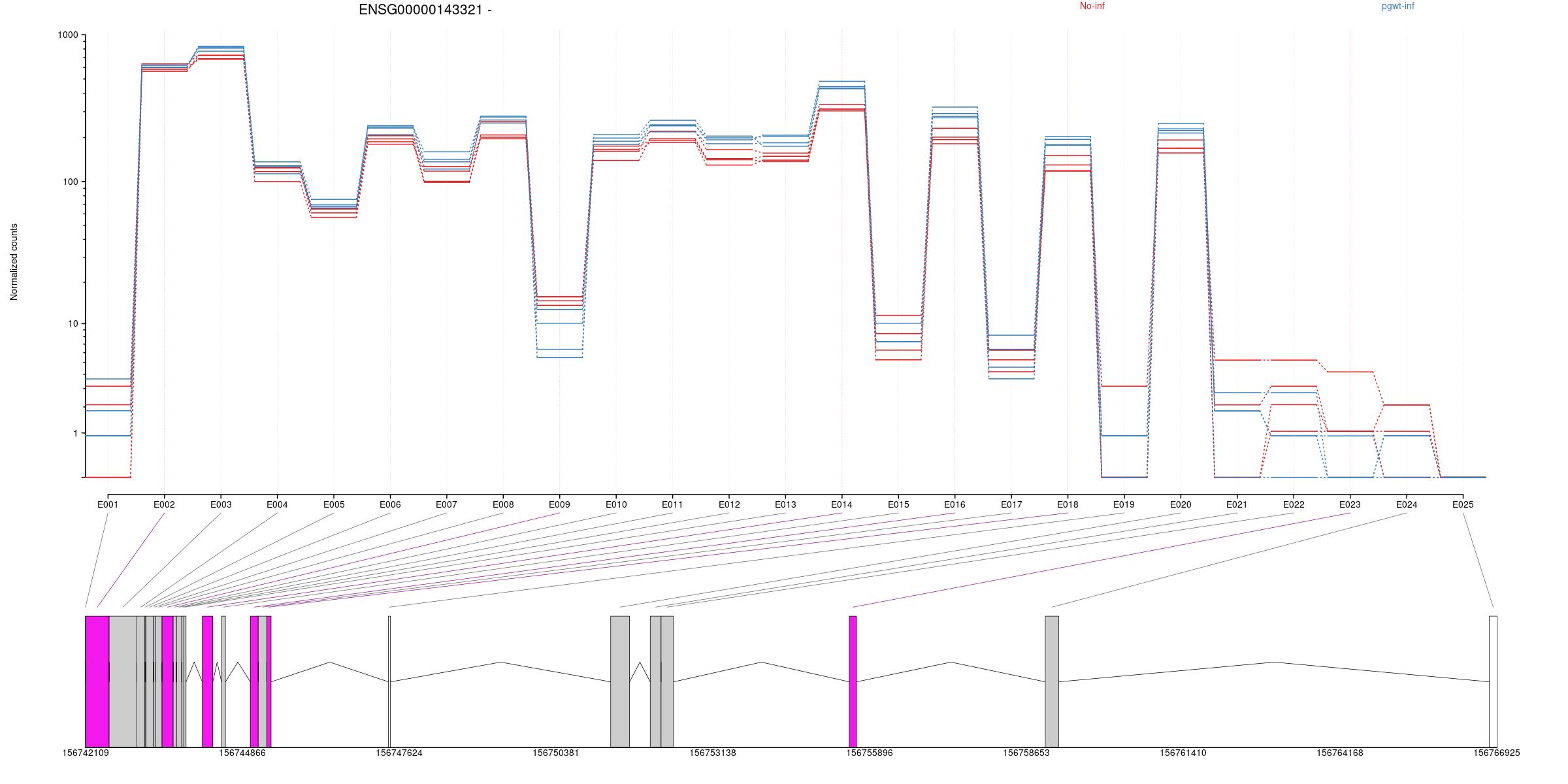Click genomic coordinate 156758653
This screenshot has height=784, width=1568.
click(x=1026, y=753)
